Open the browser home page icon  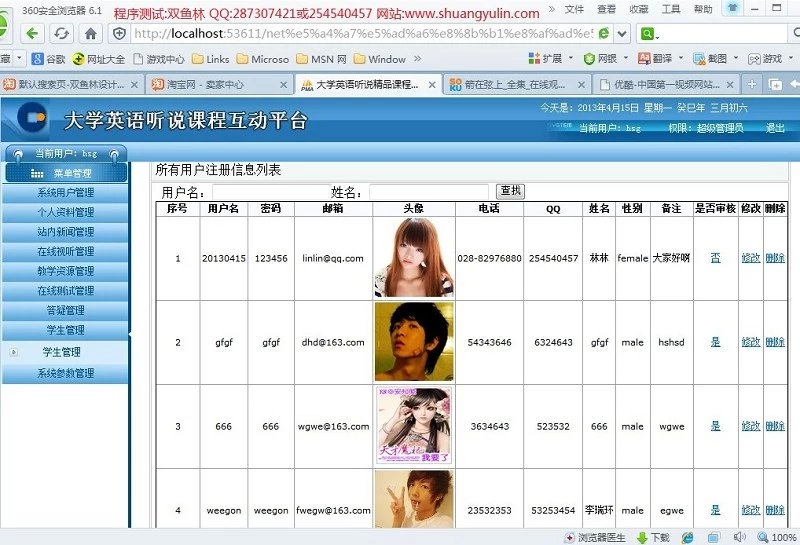[91, 34]
